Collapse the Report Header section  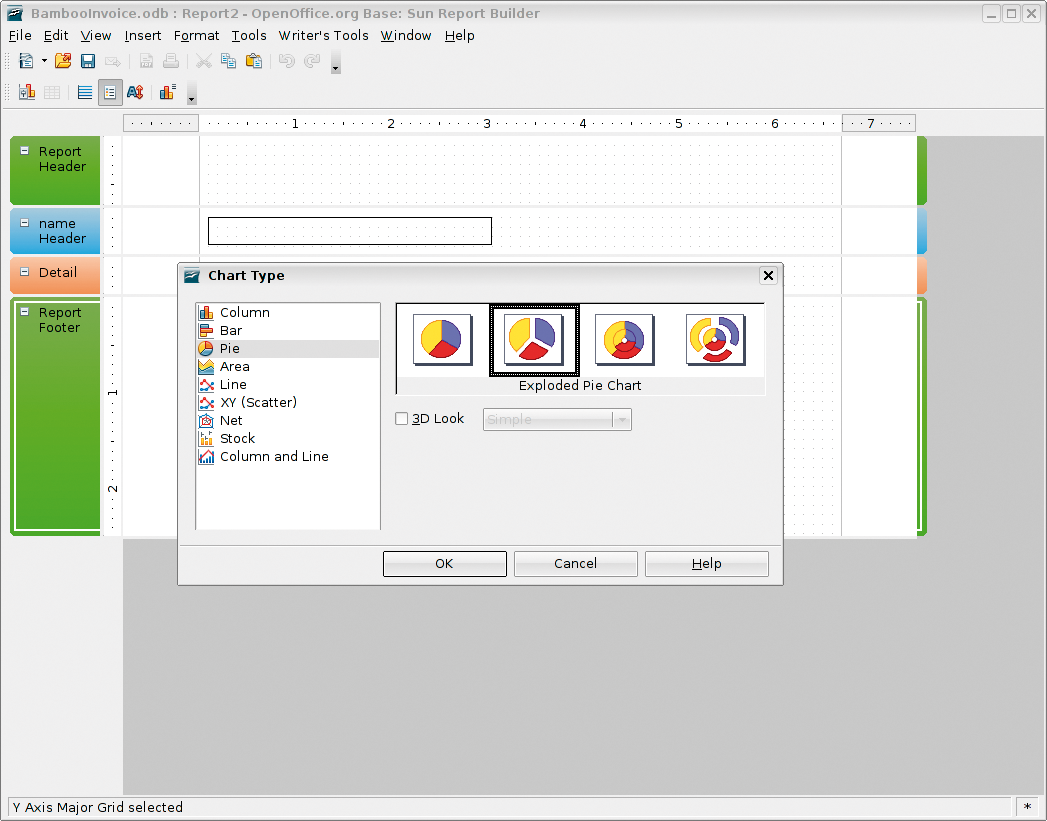click(25, 151)
